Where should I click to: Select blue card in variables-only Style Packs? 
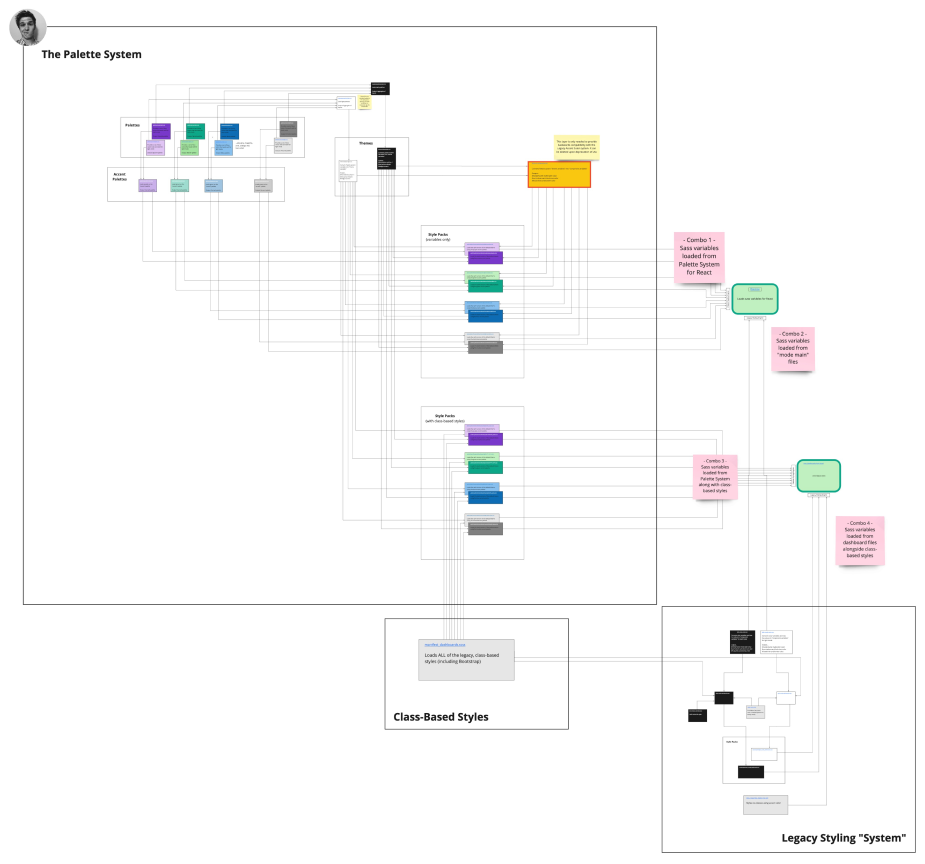[x=485, y=316]
